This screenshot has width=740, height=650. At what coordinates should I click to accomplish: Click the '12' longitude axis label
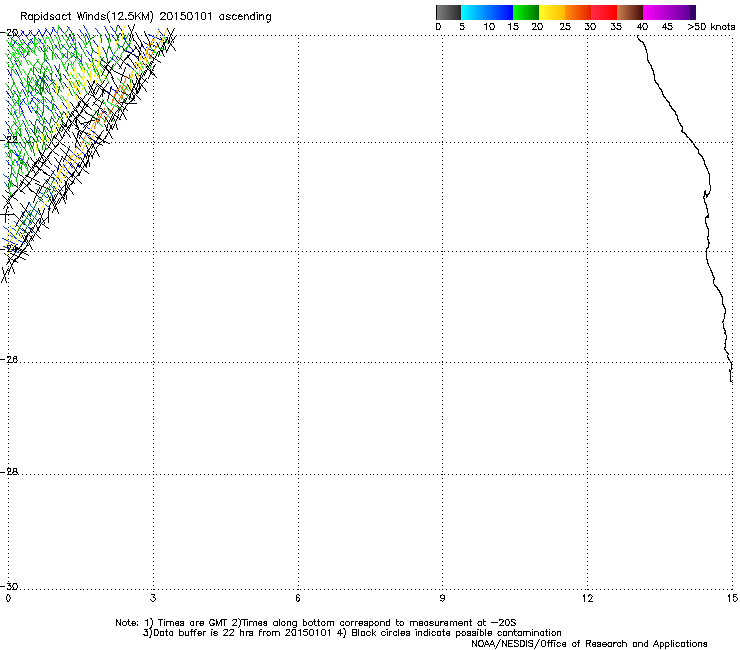click(587, 599)
